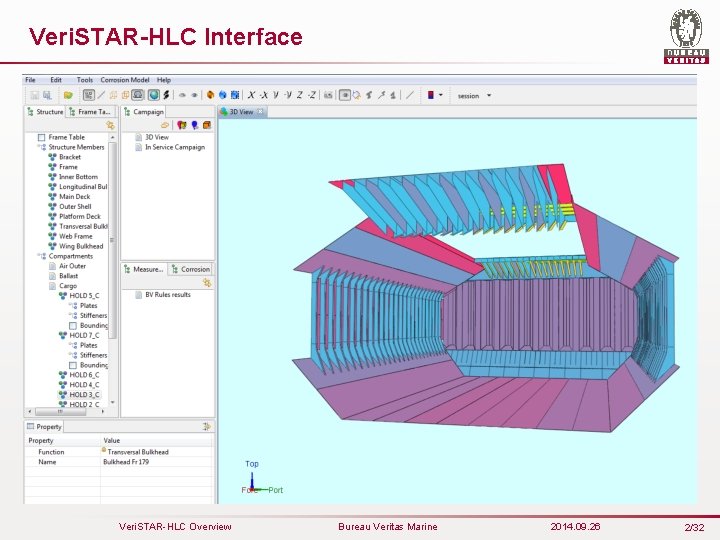Toggle the globe view button in the toolbar
Screen dimensions: 720x540
[x=154, y=95]
